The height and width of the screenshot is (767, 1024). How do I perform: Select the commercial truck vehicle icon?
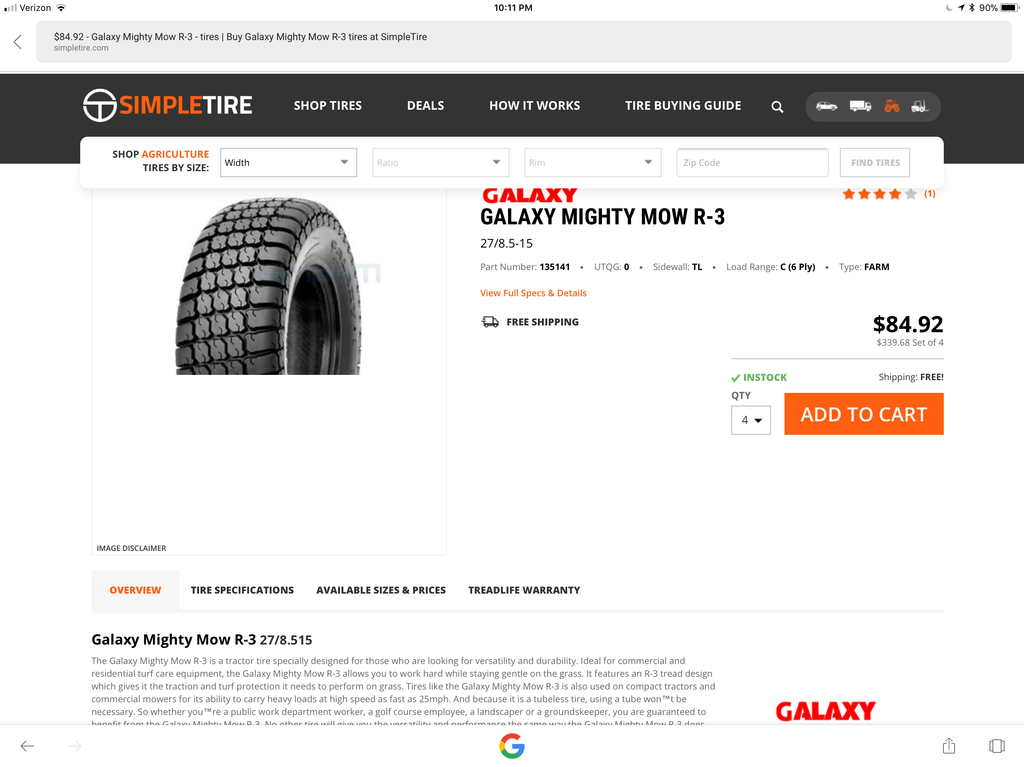click(860, 106)
